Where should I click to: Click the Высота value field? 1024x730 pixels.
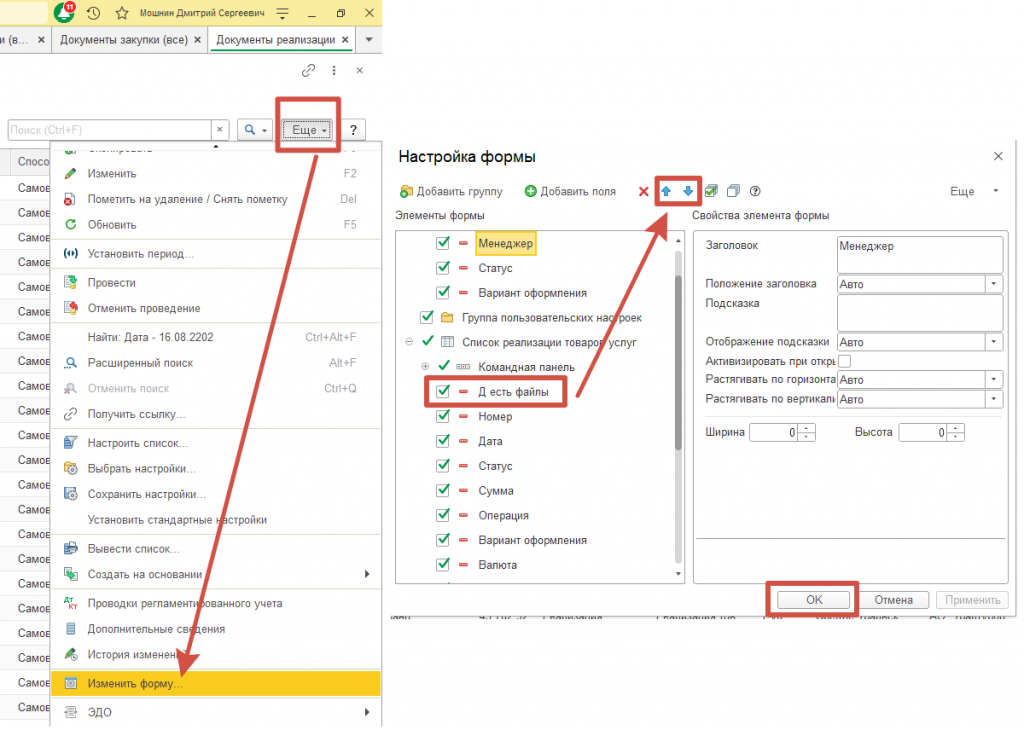coord(923,432)
